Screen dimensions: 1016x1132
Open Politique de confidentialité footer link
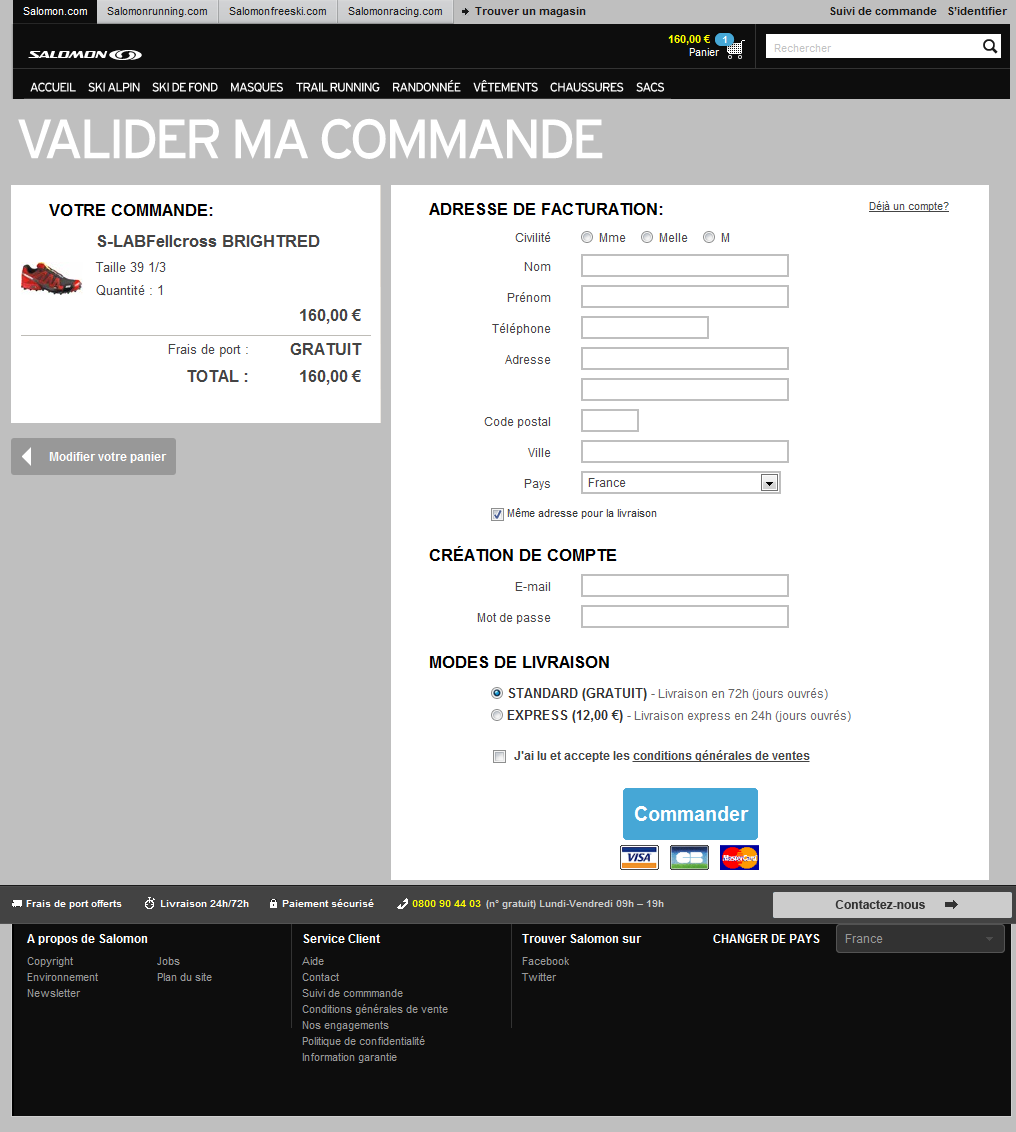click(x=363, y=1042)
